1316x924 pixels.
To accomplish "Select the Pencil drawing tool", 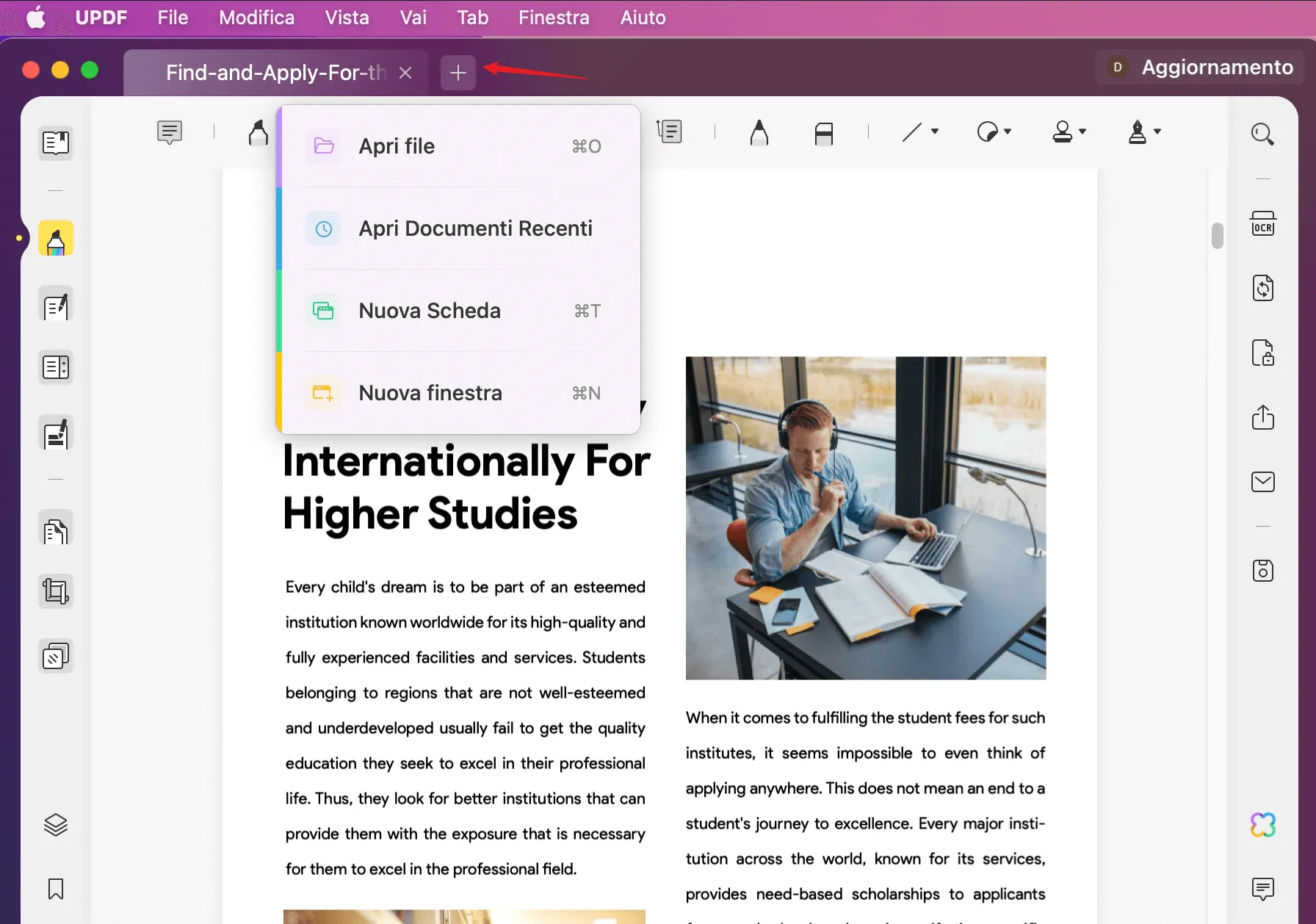I will tap(759, 132).
